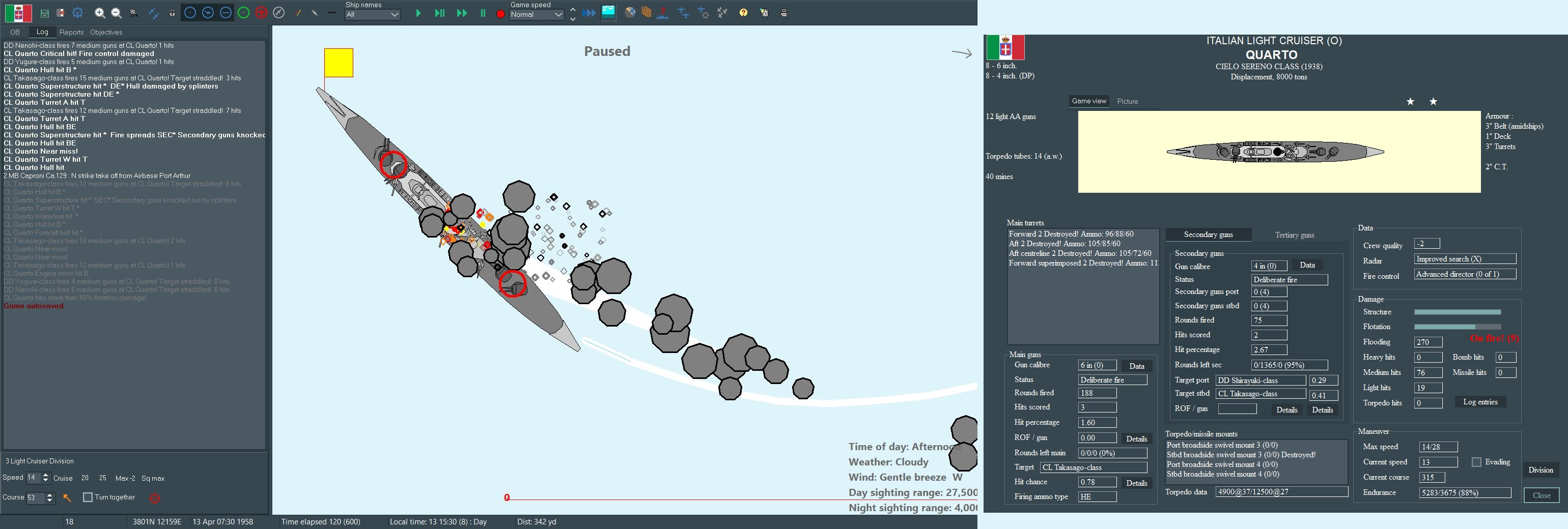Select the Picture tab in ship window
The image size is (1568, 529).
click(1127, 102)
